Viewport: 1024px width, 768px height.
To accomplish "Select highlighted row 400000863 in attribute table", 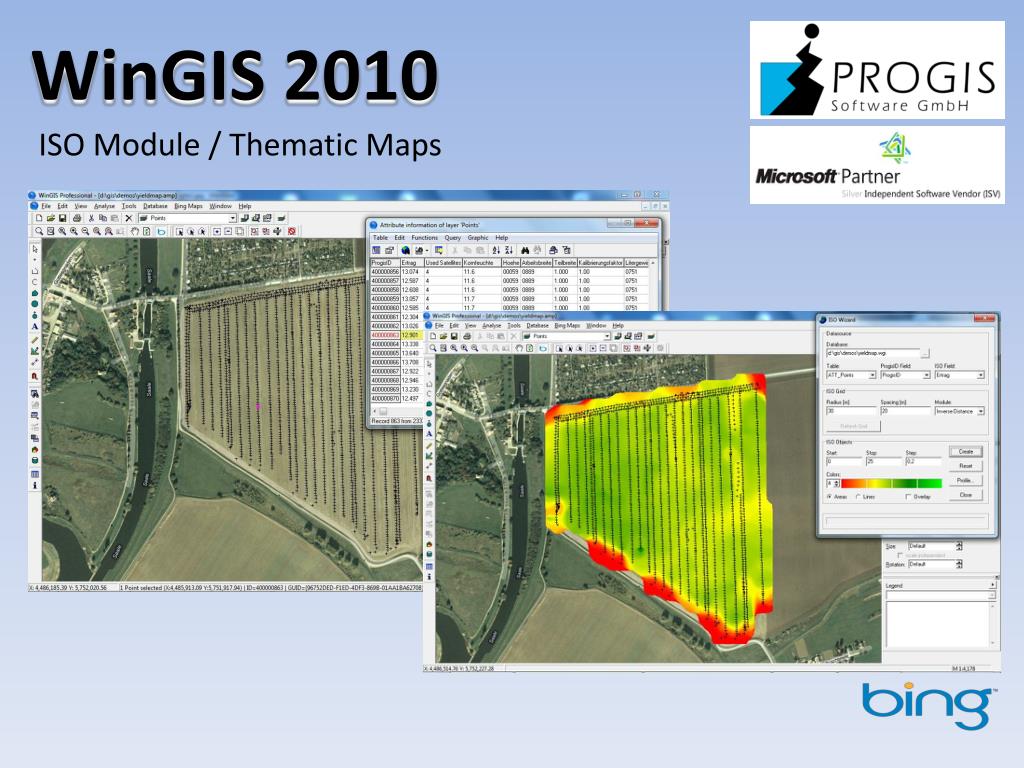I will [x=396, y=335].
